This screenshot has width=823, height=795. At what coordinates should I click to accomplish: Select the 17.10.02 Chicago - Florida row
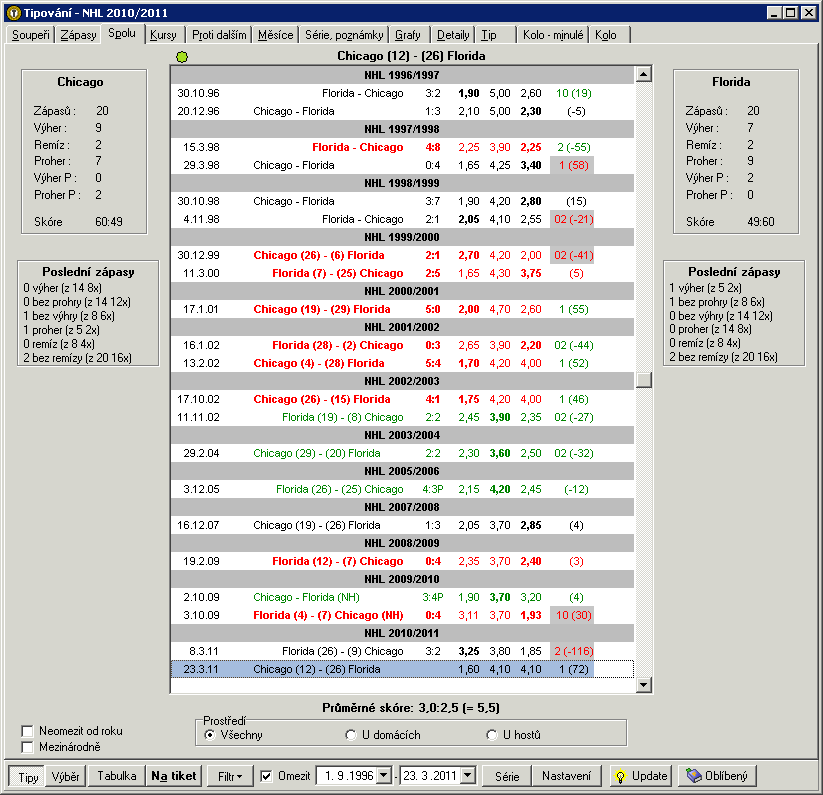[x=402, y=399]
